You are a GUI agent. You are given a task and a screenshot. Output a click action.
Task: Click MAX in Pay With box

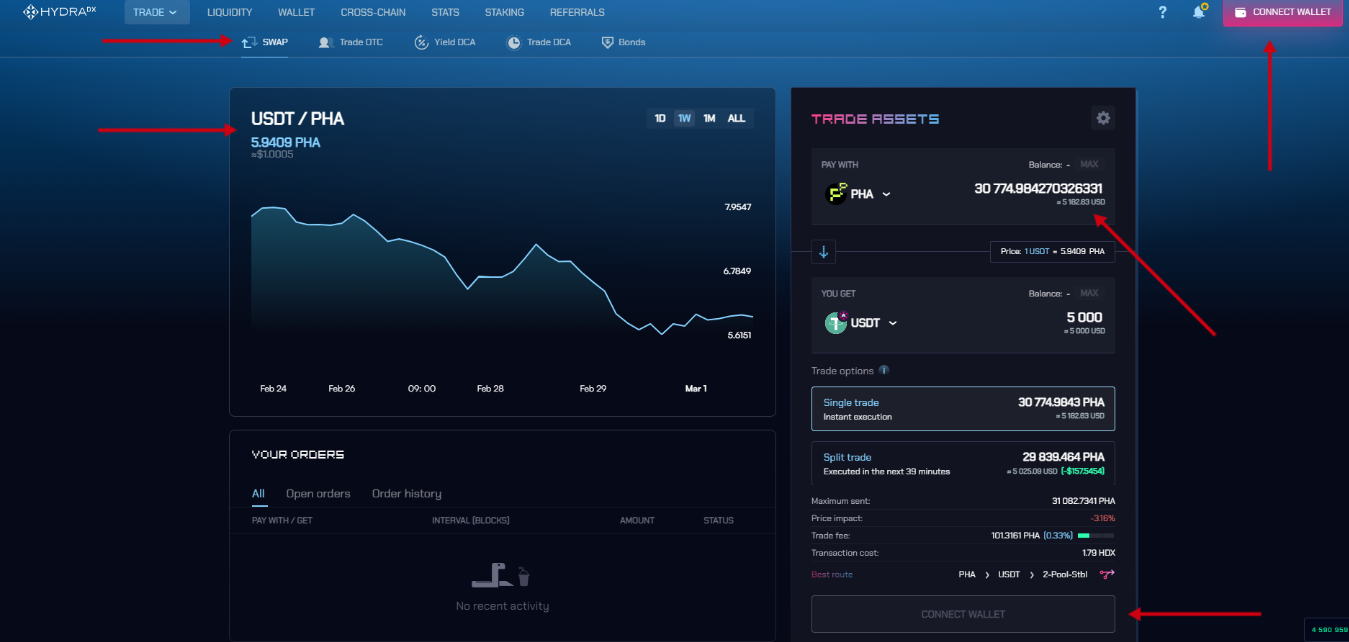pos(1089,164)
